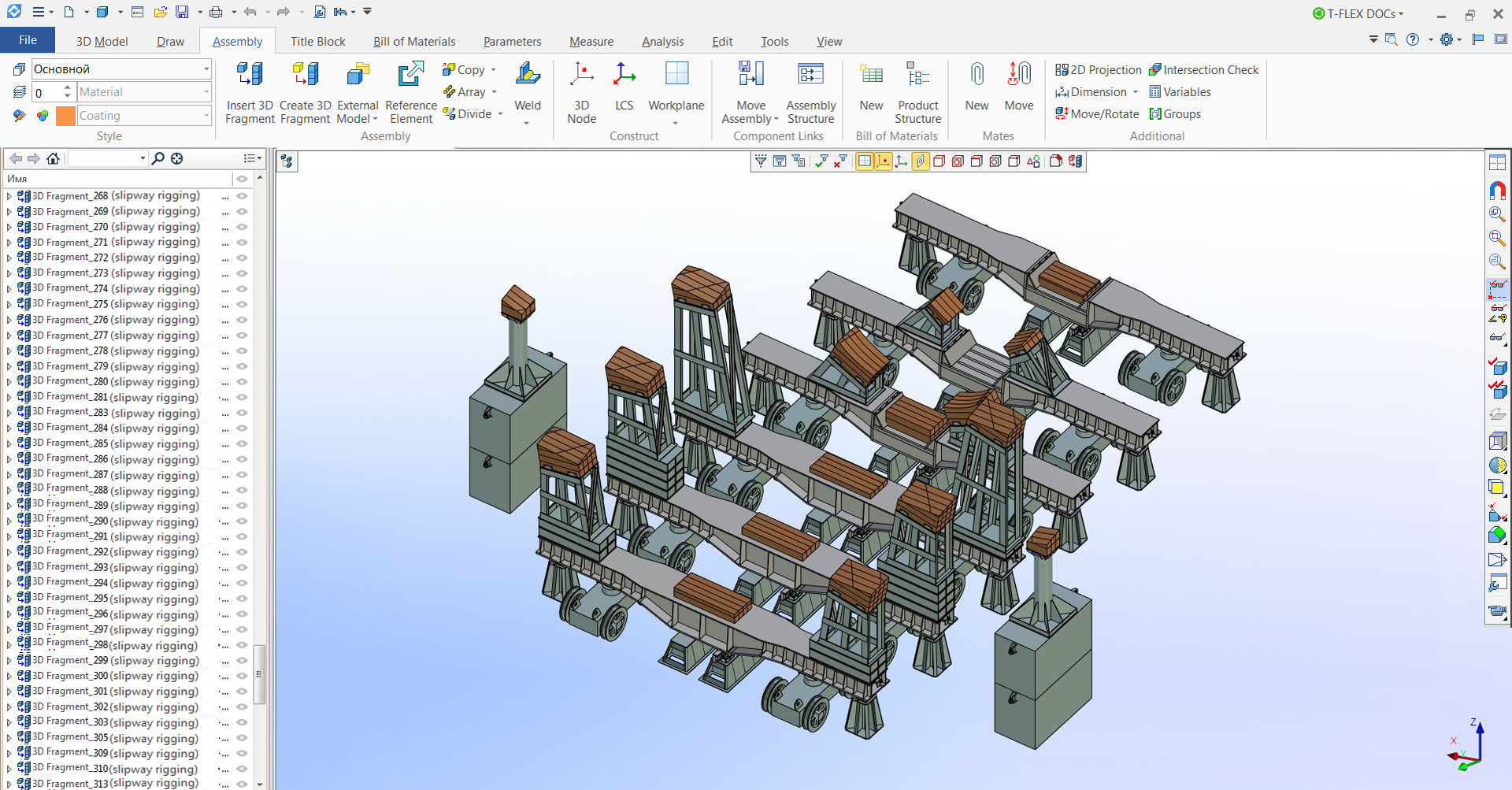The height and width of the screenshot is (790, 1512).
Task: Open T-FLEX DOCs dropdown
Action: (1358, 13)
